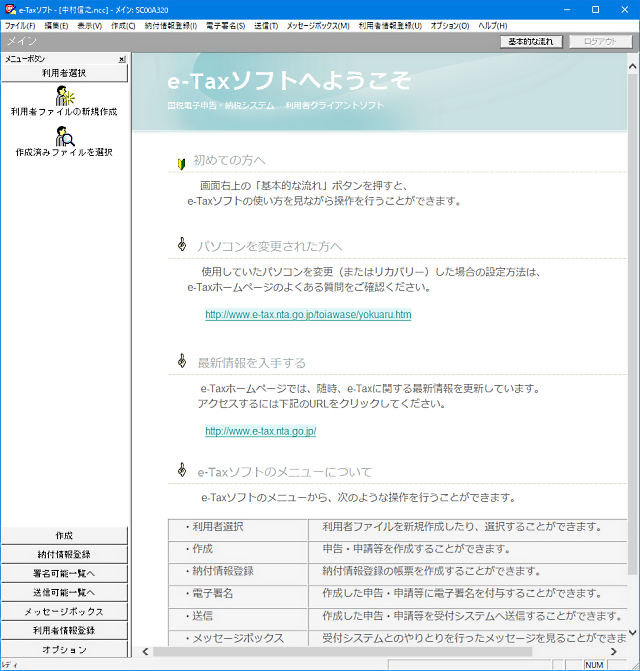Click the オプション sidebar button
Screen dimensions: 640x671
(64, 649)
